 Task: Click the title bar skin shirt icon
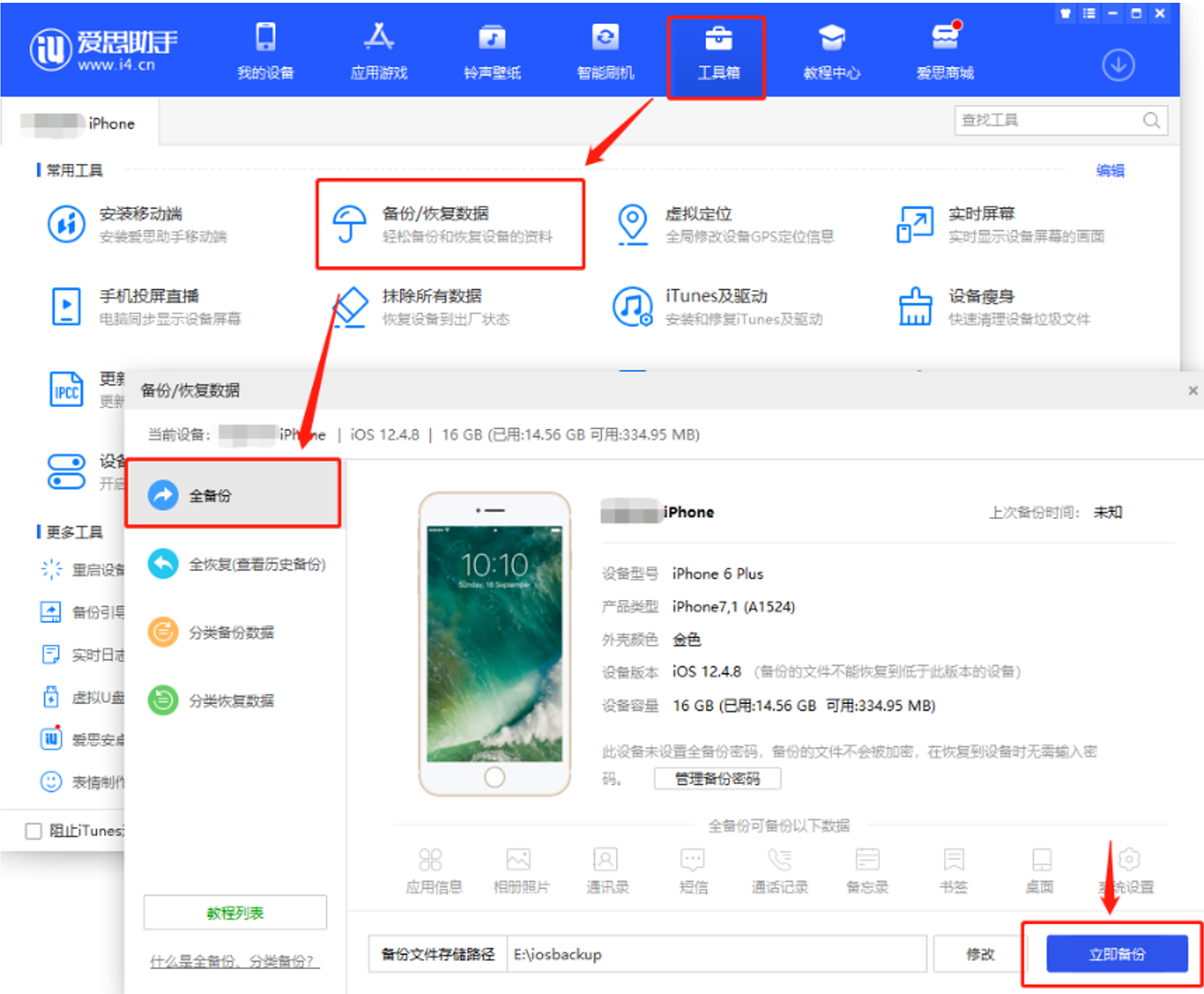point(1066,13)
